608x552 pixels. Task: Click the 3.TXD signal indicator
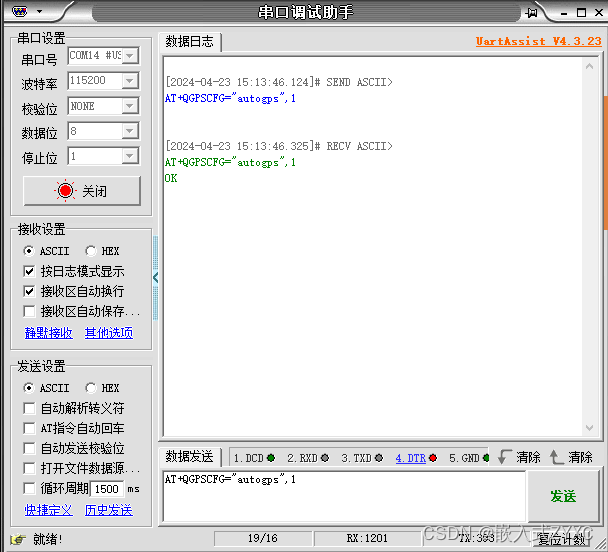362,458
